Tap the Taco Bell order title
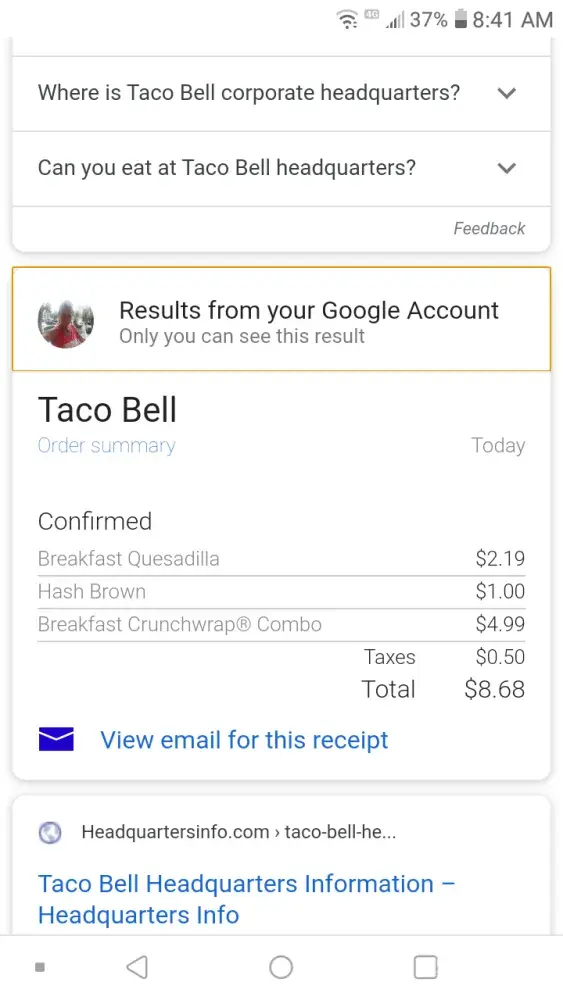Screen dimensions: 563x1000 point(107,409)
